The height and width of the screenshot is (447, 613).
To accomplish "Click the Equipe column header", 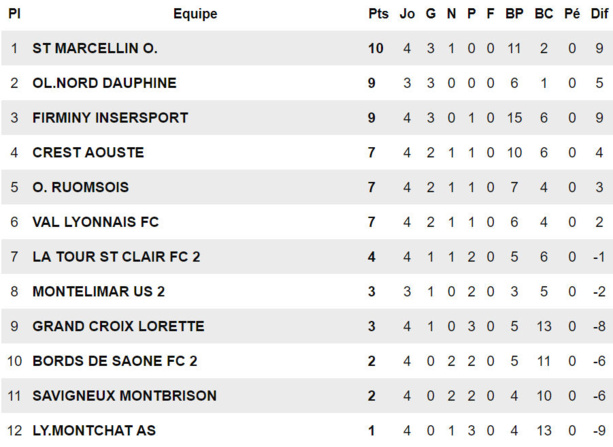I will point(194,14).
